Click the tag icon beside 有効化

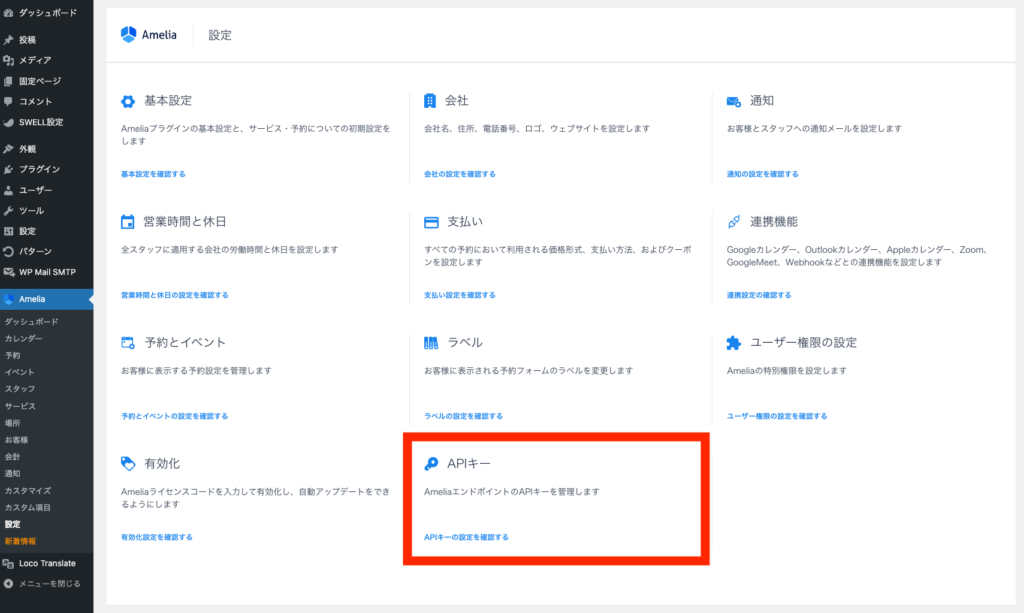click(127, 464)
